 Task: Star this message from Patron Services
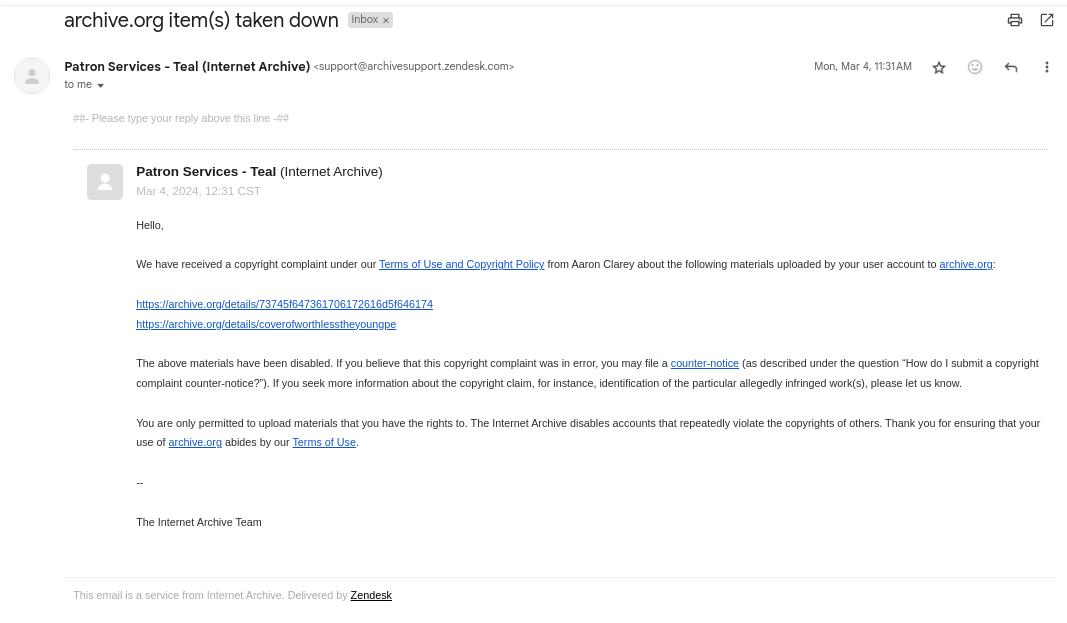click(939, 67)
